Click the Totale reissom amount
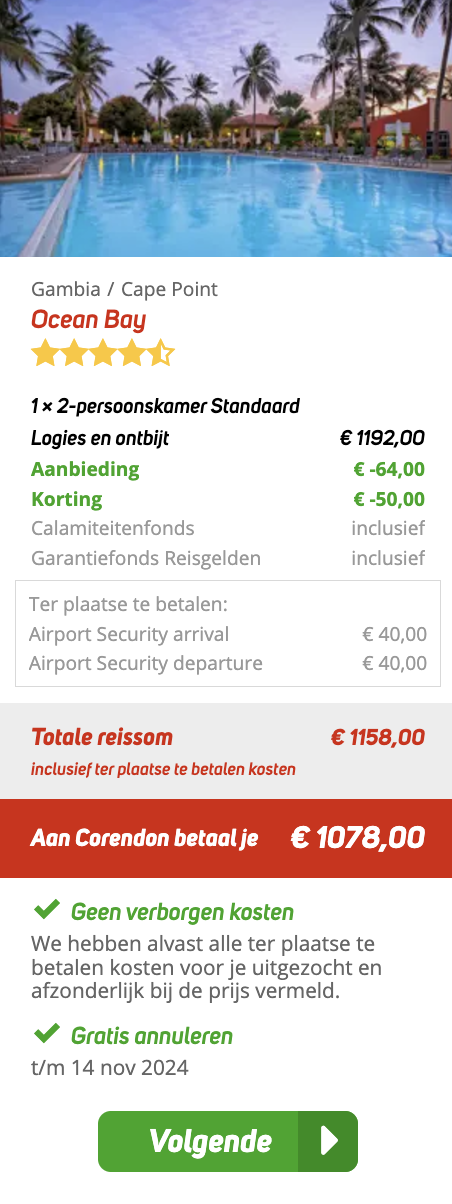Image resolution: width=452 pixels, height=1204 pixels. [x=378, y=738]
